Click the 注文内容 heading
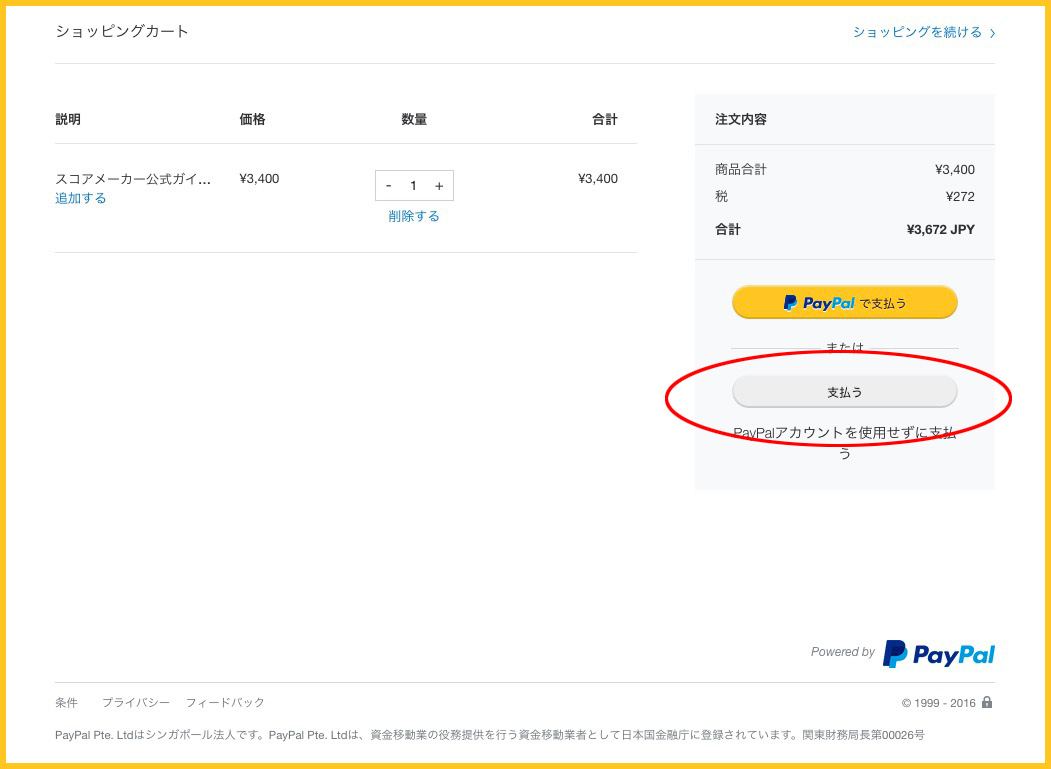The width and height of the screenshot is (1051, 769). (741, 119)
